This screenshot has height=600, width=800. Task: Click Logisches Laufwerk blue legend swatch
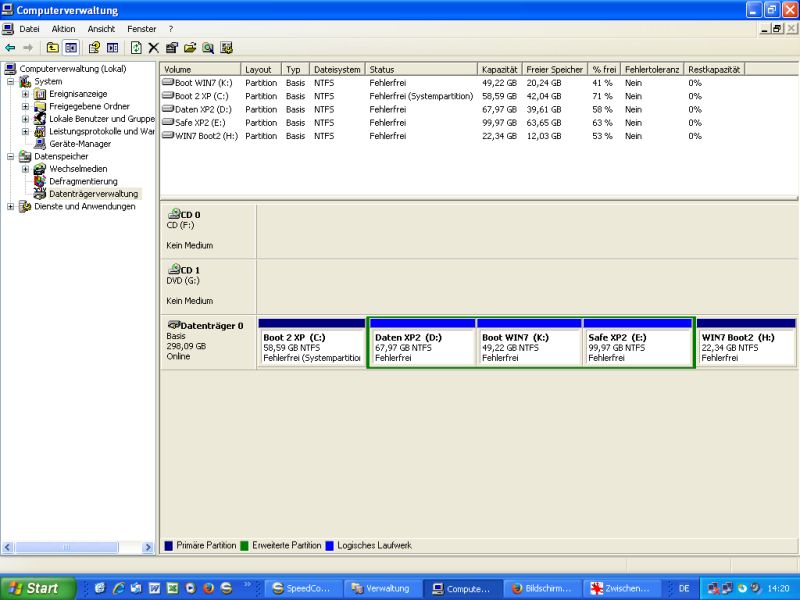pyautogui.click(x=329, y=545)
